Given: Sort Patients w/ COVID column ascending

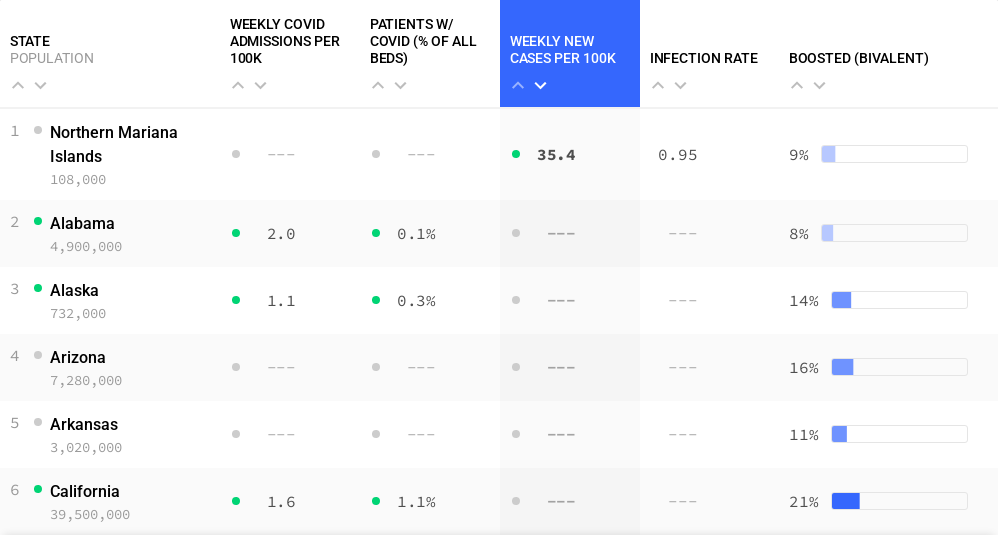Looking at the screenshot, I should 378,86.
